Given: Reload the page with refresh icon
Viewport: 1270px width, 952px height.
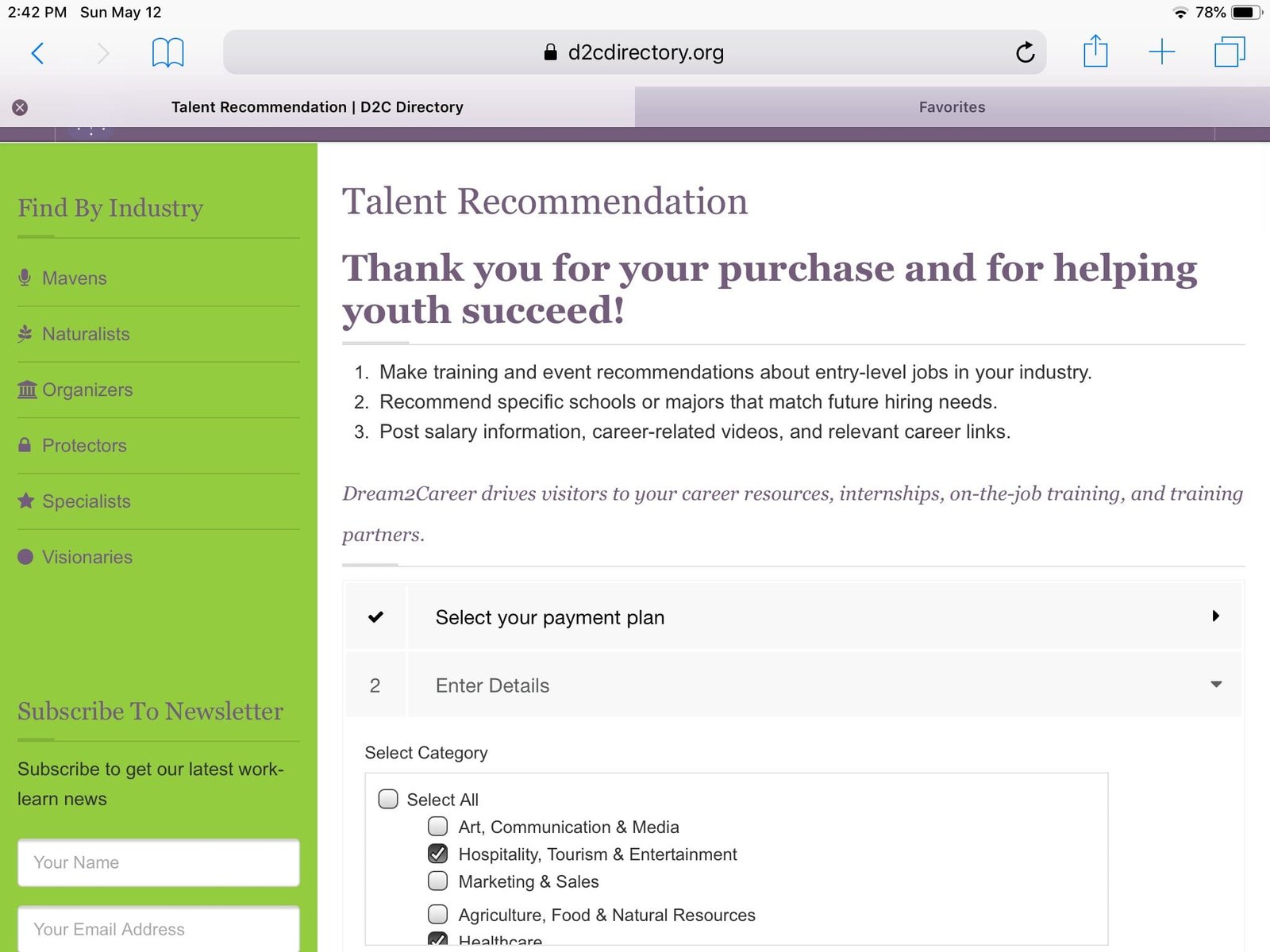Looking at the screenshot, I should [x=1025, y=53].
